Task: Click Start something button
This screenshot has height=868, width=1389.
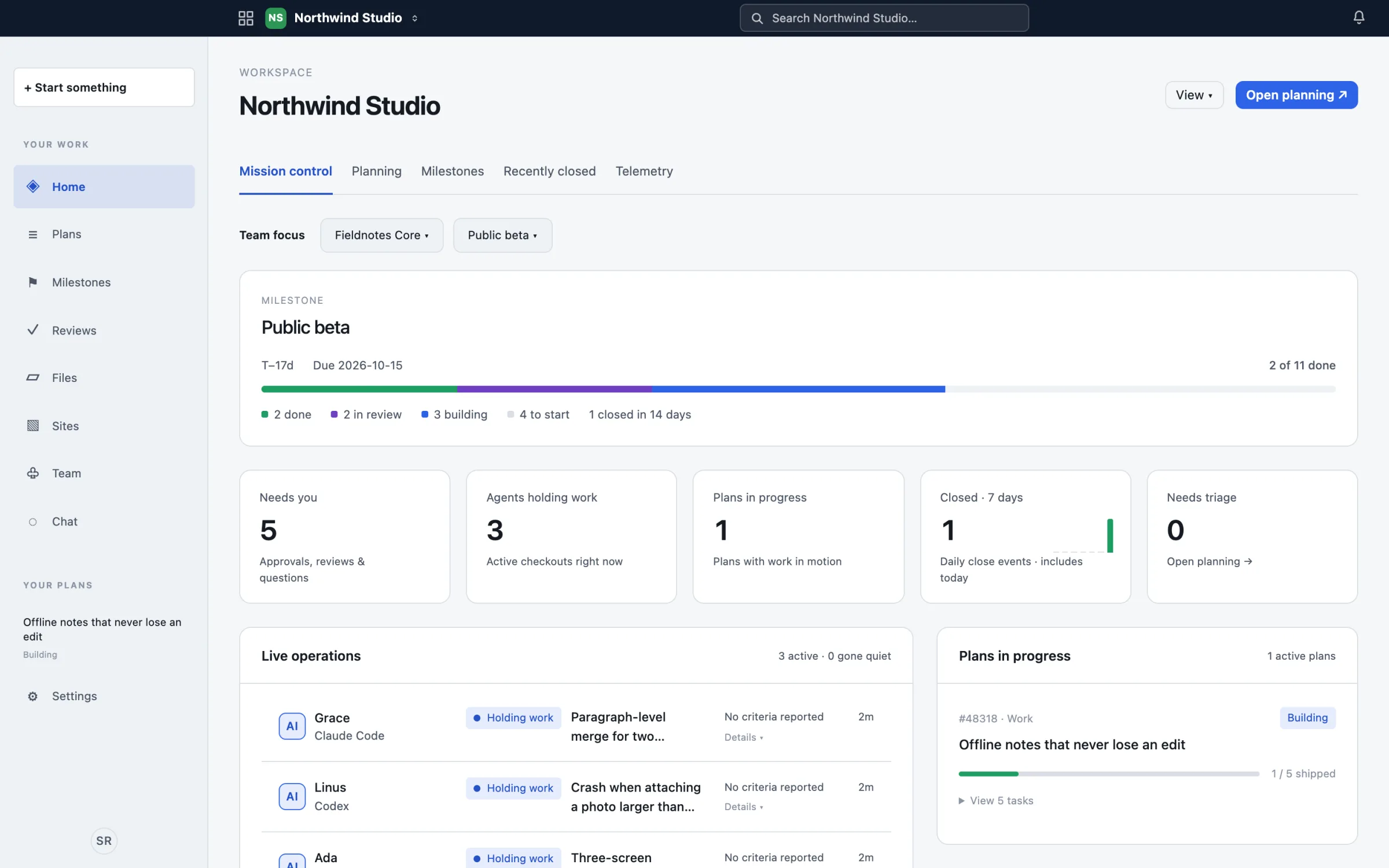Action: pos(104,87)
